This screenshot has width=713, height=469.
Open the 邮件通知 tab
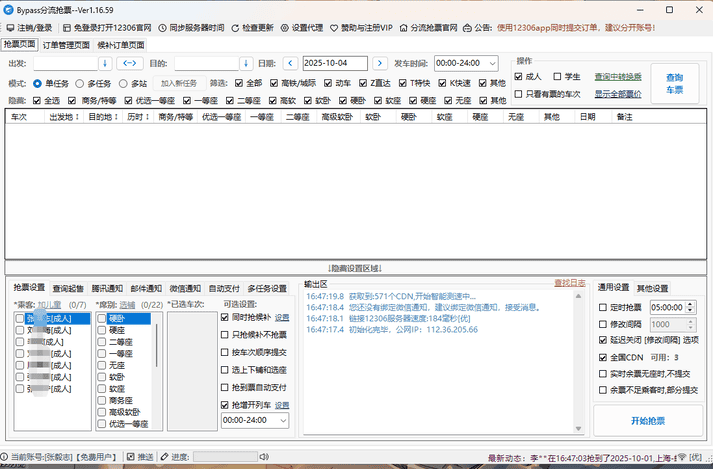(146, 288)
